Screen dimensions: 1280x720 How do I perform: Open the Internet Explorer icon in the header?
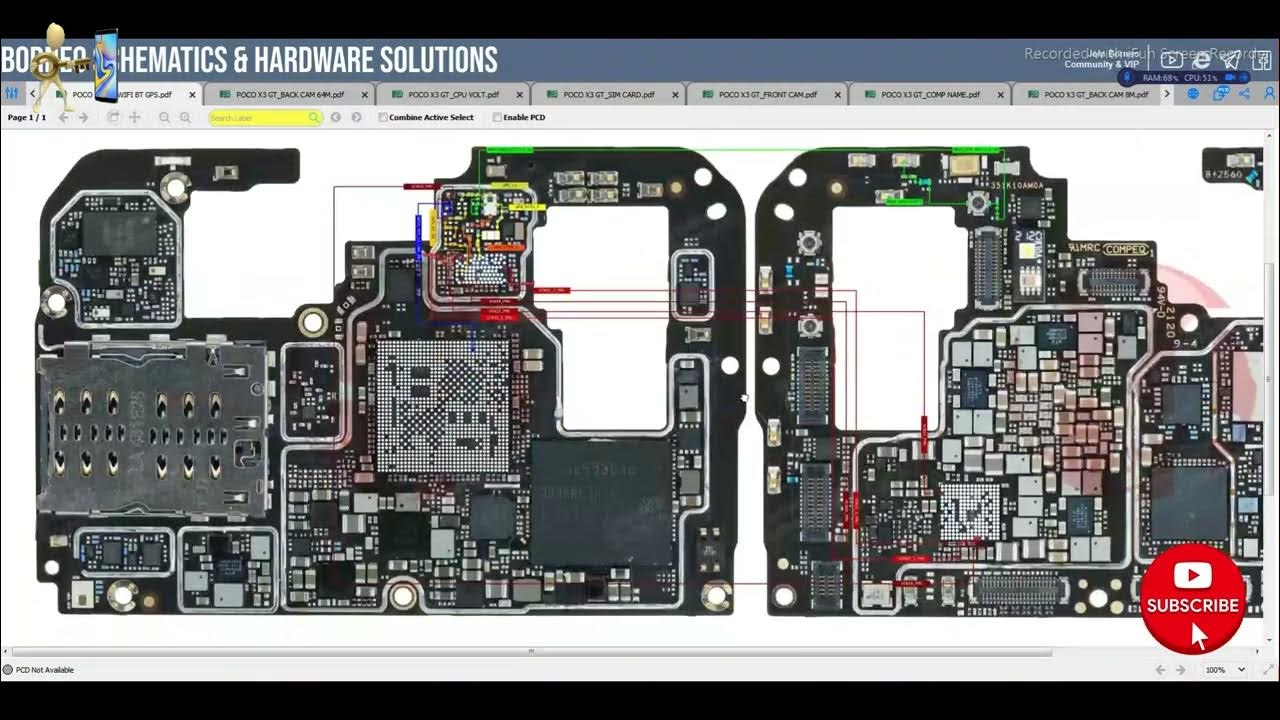1201,60
